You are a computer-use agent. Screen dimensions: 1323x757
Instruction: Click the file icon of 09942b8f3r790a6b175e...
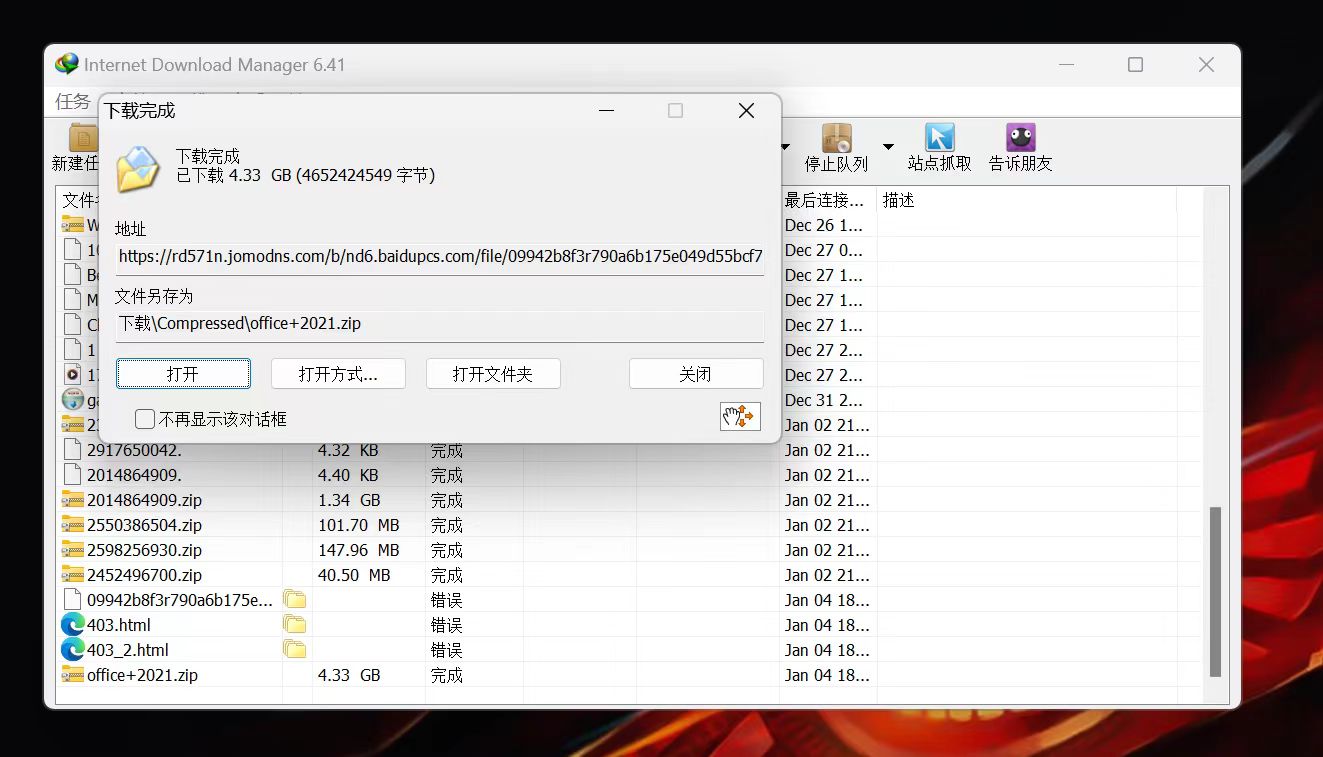coord(72,600)
